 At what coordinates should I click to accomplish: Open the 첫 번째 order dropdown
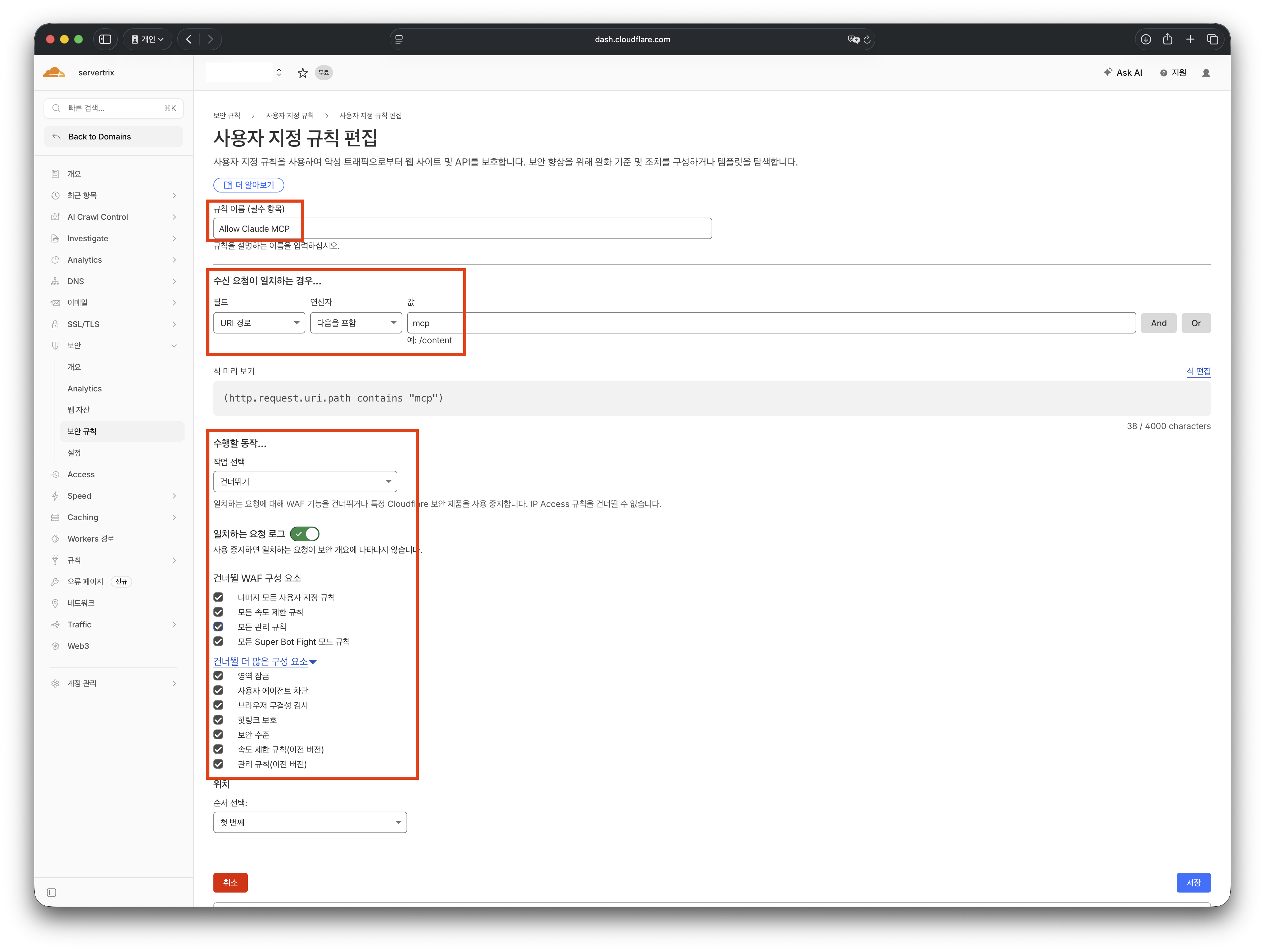click(310, 822)
